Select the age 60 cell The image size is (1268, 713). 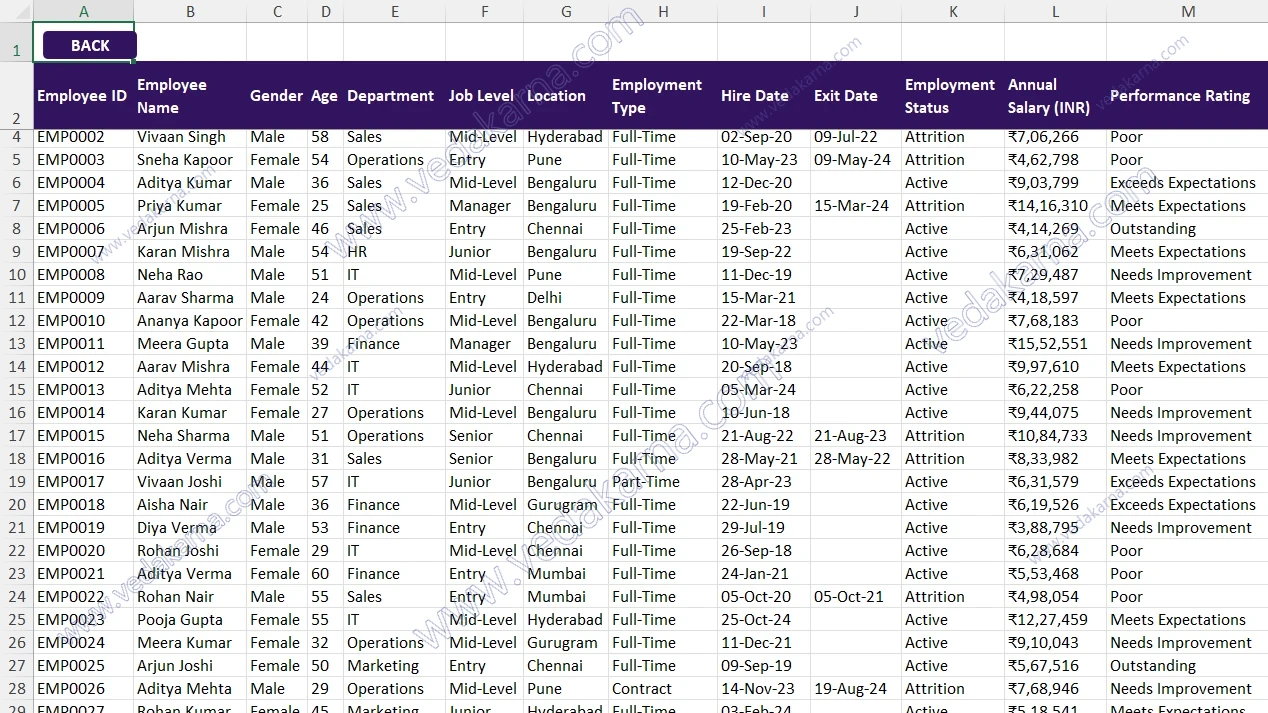[326, 574]
